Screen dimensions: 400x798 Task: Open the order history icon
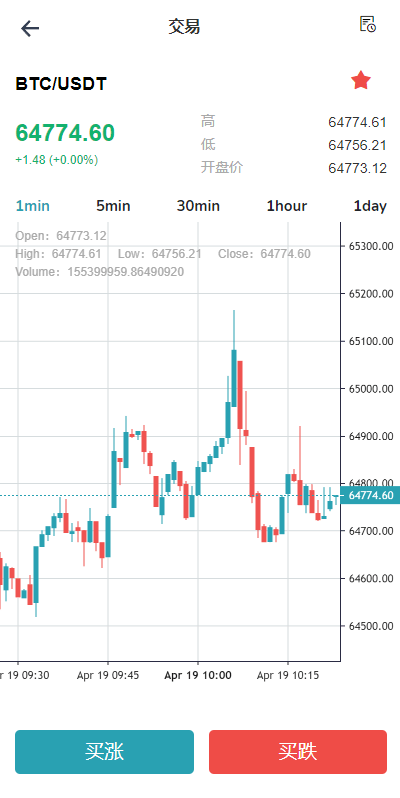pos(367,24)
